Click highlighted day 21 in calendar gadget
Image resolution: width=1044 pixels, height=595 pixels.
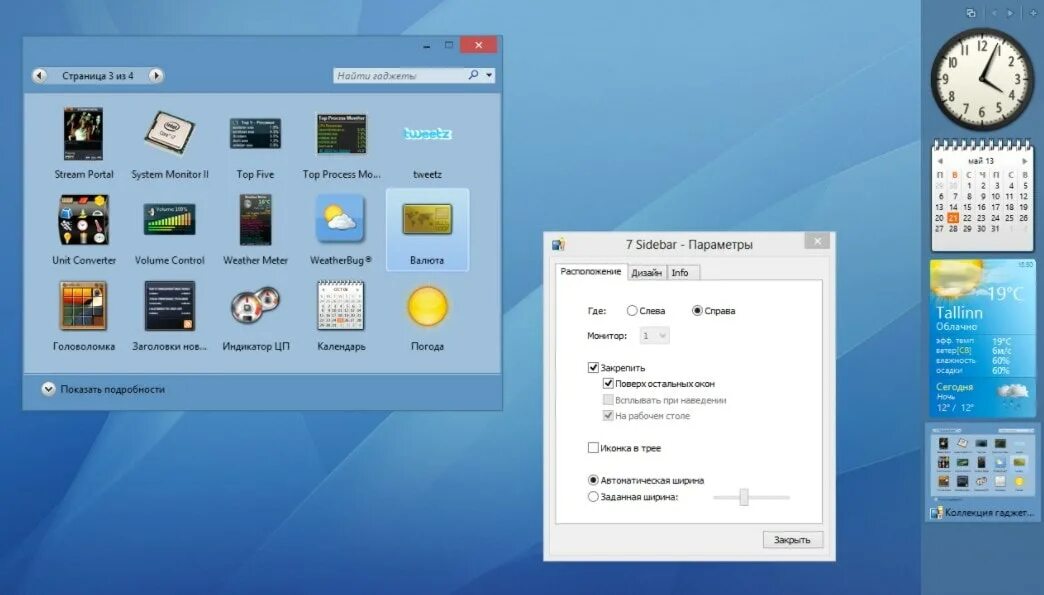pos(953,218)
